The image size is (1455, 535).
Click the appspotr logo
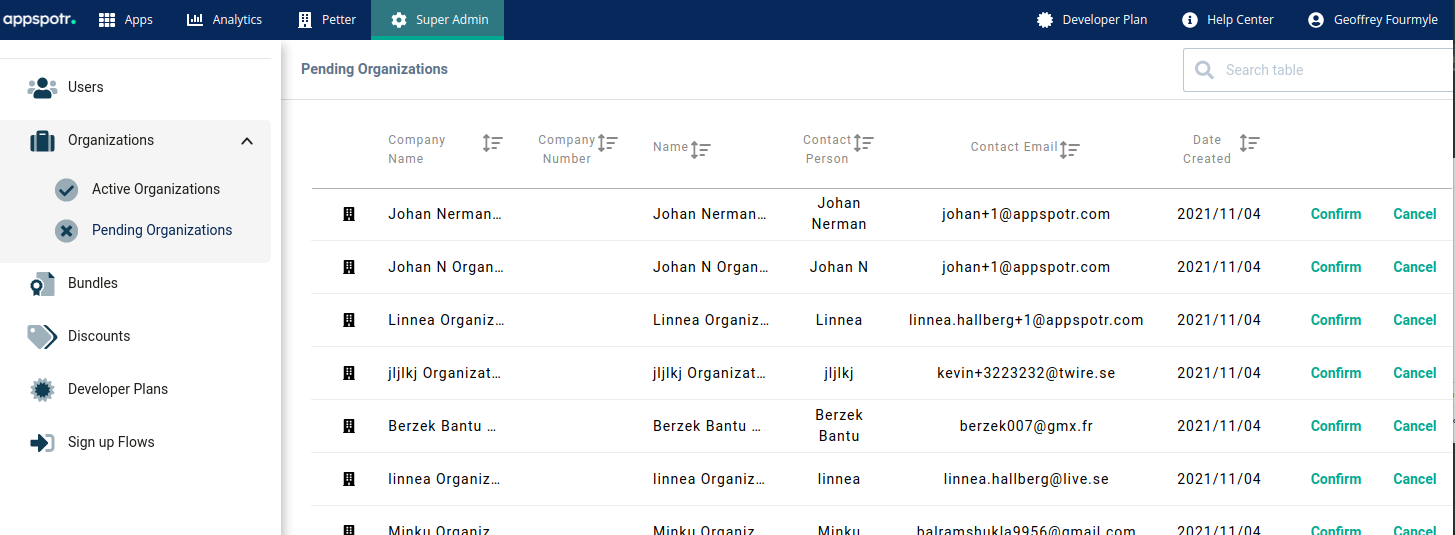(x=39, y=19)
